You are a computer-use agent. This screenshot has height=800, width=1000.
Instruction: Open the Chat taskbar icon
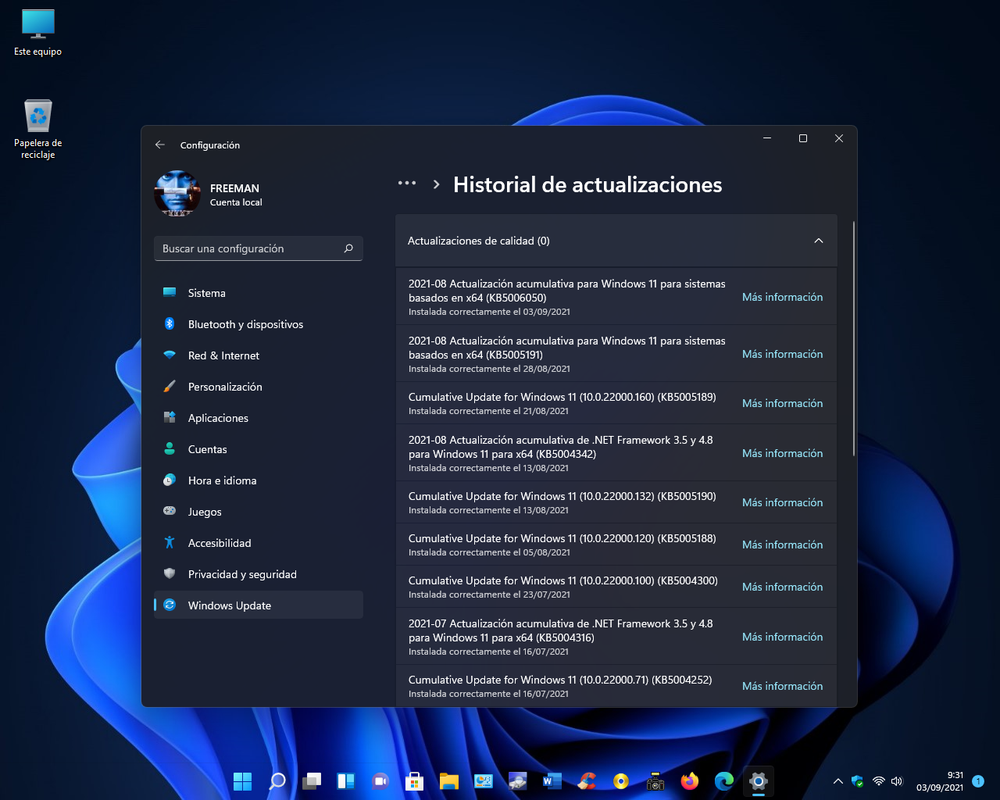click(x=380, y=781)
